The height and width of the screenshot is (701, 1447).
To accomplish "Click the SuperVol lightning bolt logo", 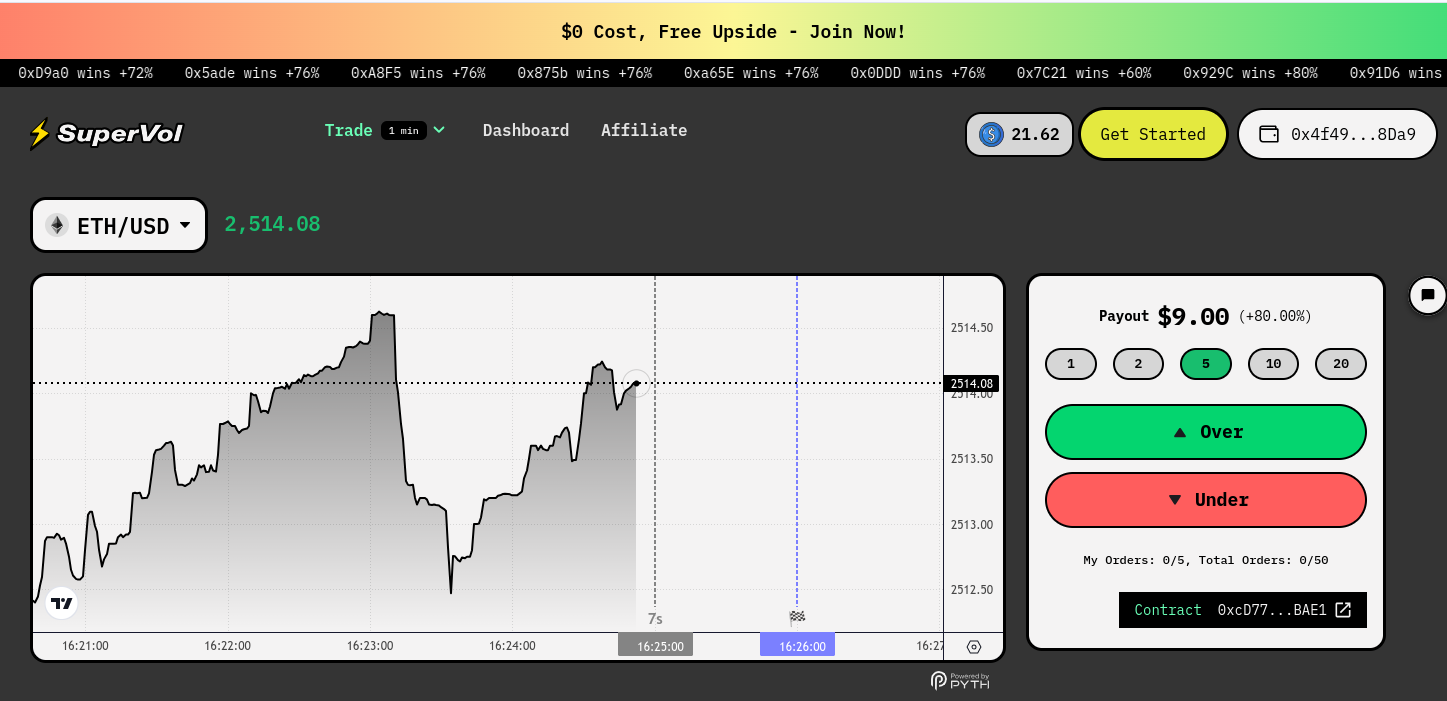I will pos(38,133).
